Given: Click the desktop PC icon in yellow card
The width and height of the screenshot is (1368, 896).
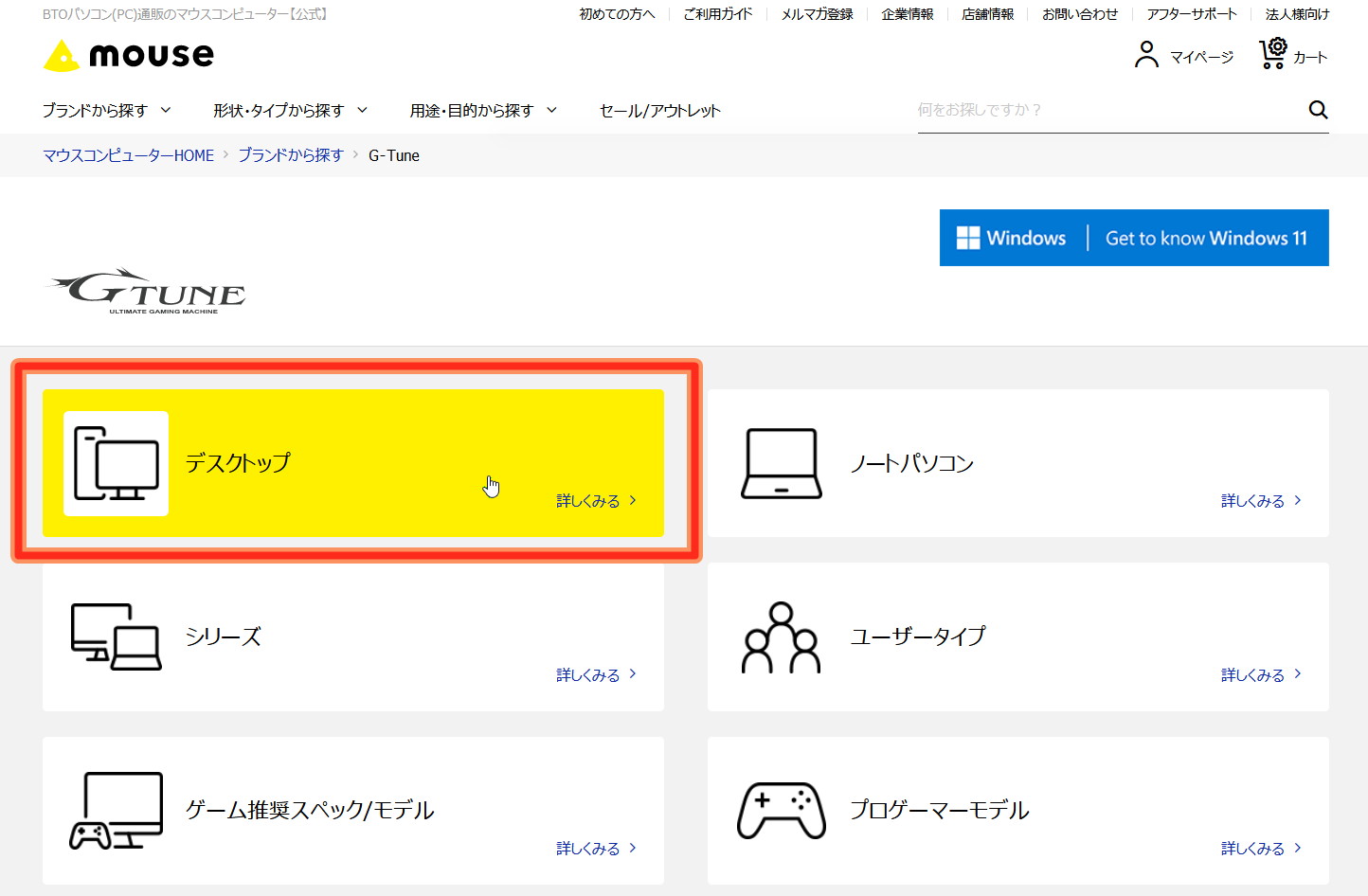Looking at the screenshot, I should click(116, 463).
